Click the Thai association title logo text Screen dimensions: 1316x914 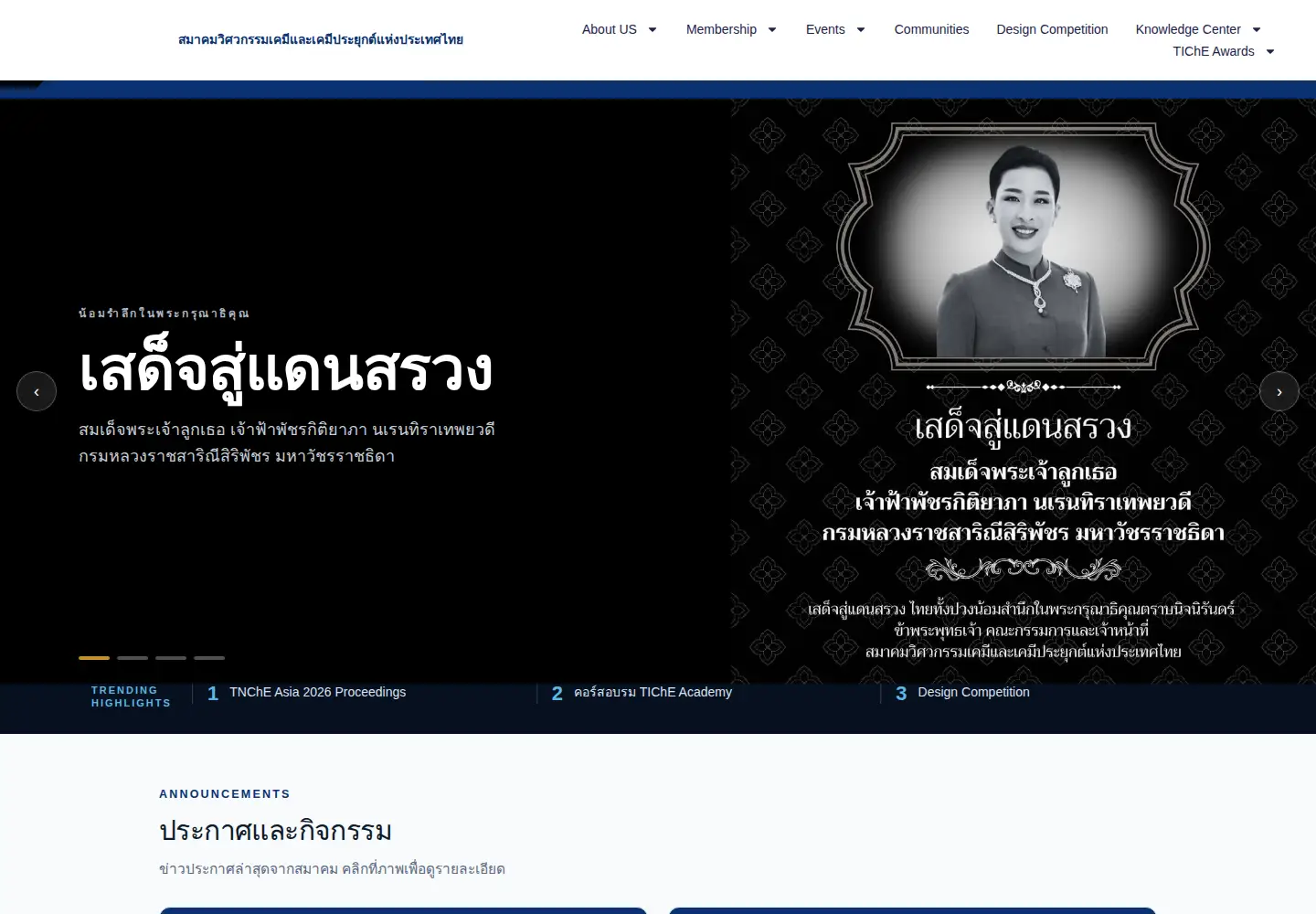[x=321, y=39]
